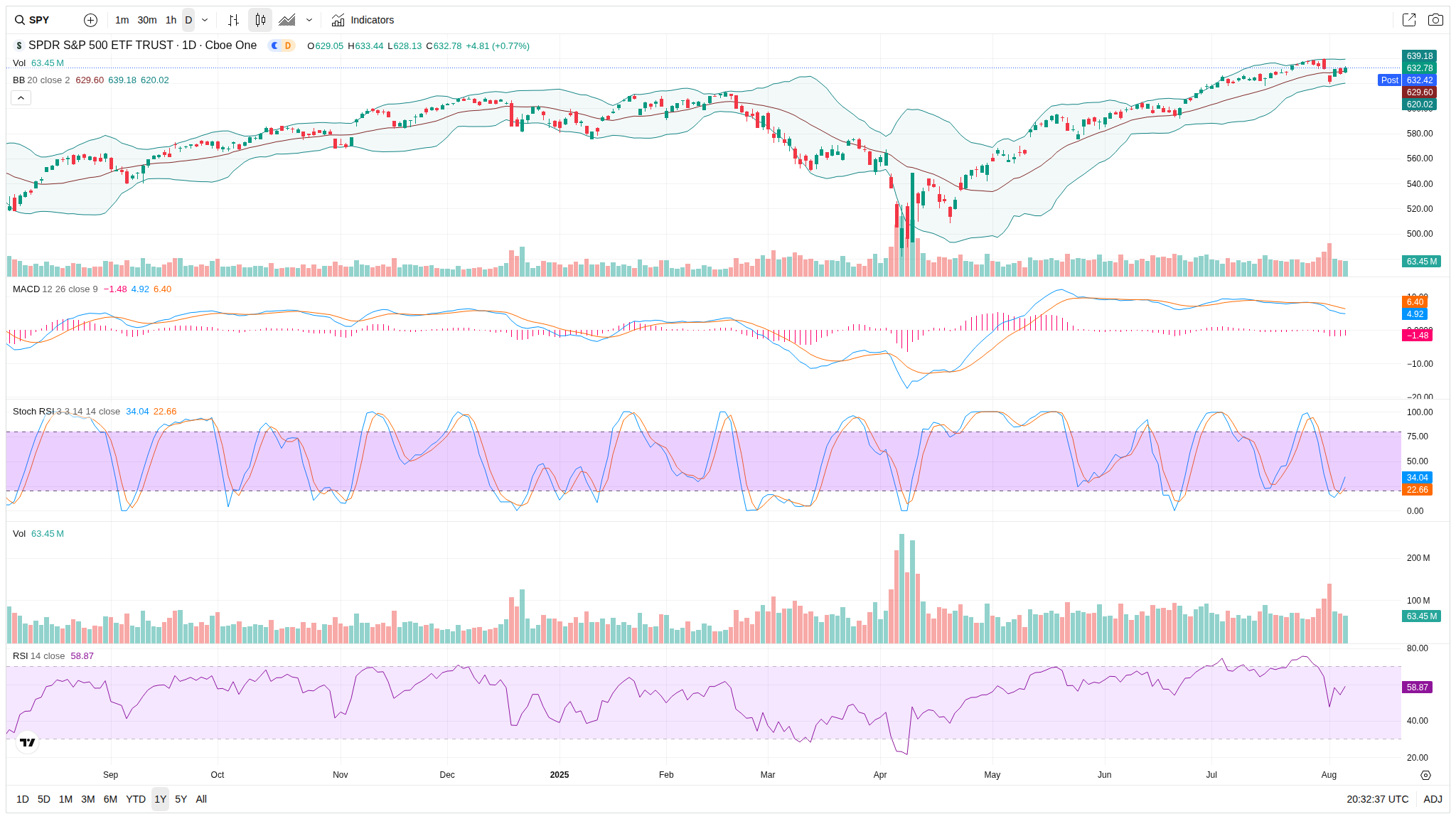Click the MACD 12 26 close 9 legend
This screenshot has width=1456, height=819.
55,289
